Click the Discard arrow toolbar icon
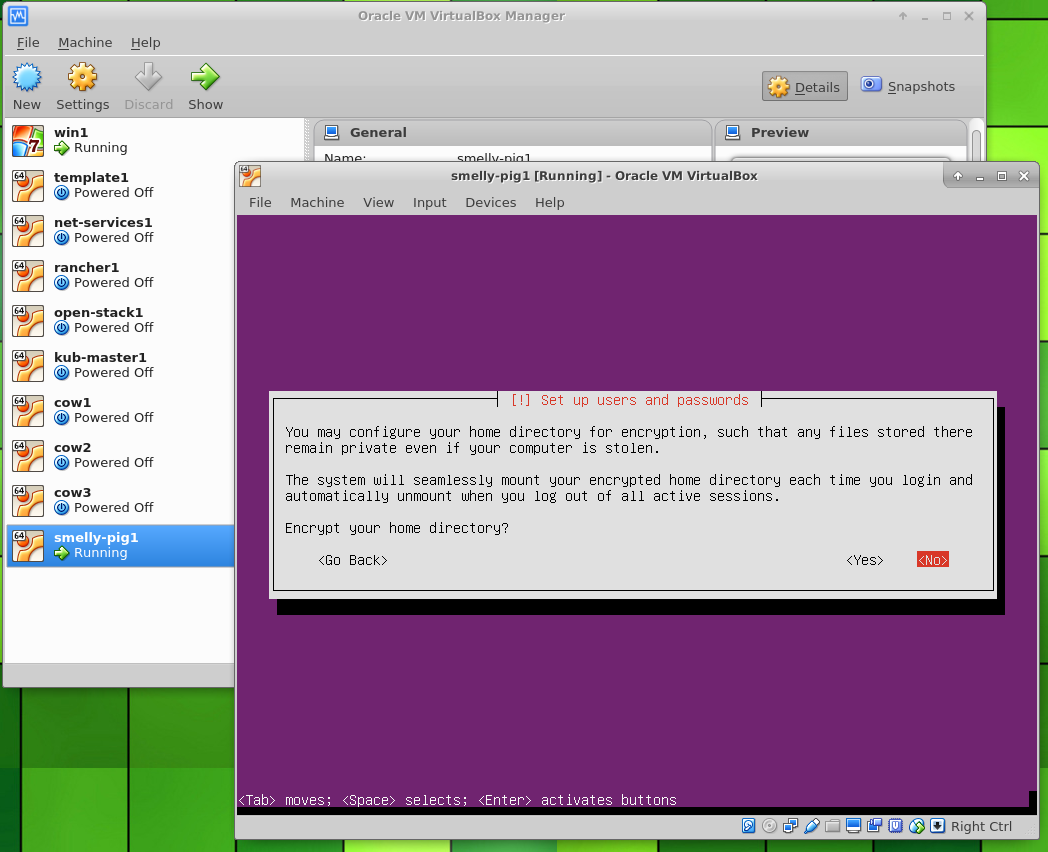Image resolution: width=1048 pixels, height=852 pixels. (x=148, y=78)
